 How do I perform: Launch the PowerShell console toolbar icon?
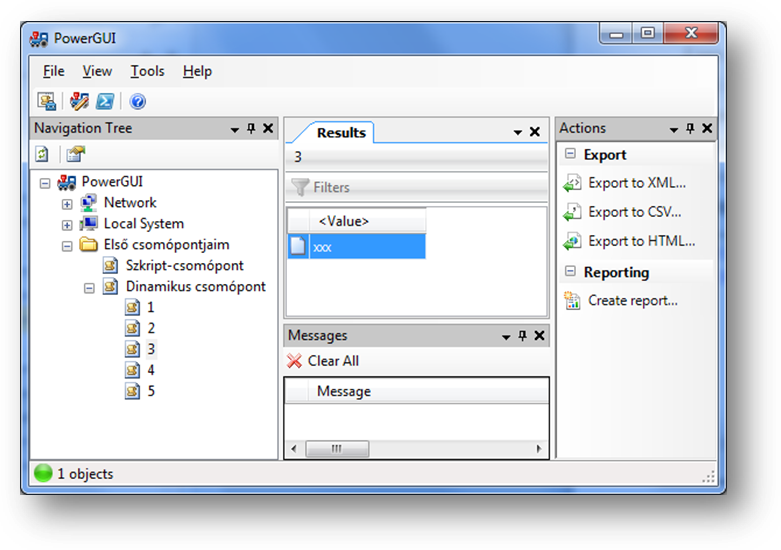[x=105, y=101]
